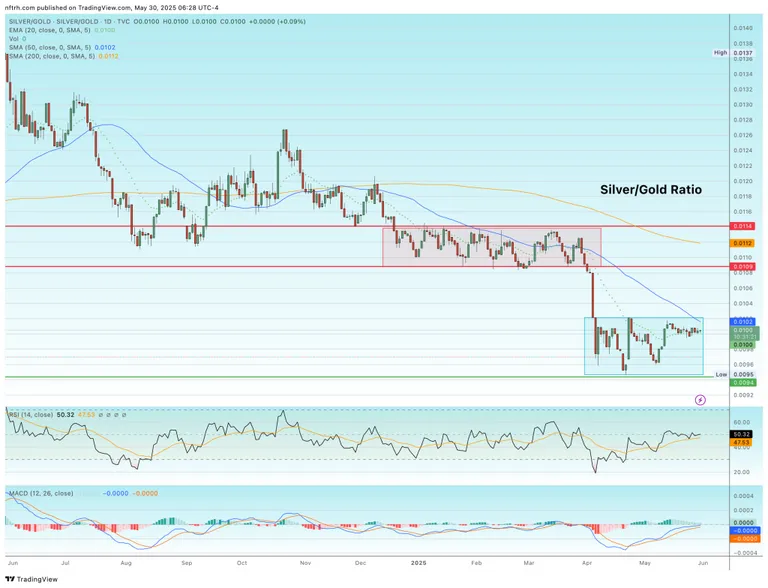Click the green 0.0094 support price tag

(741, 382)
